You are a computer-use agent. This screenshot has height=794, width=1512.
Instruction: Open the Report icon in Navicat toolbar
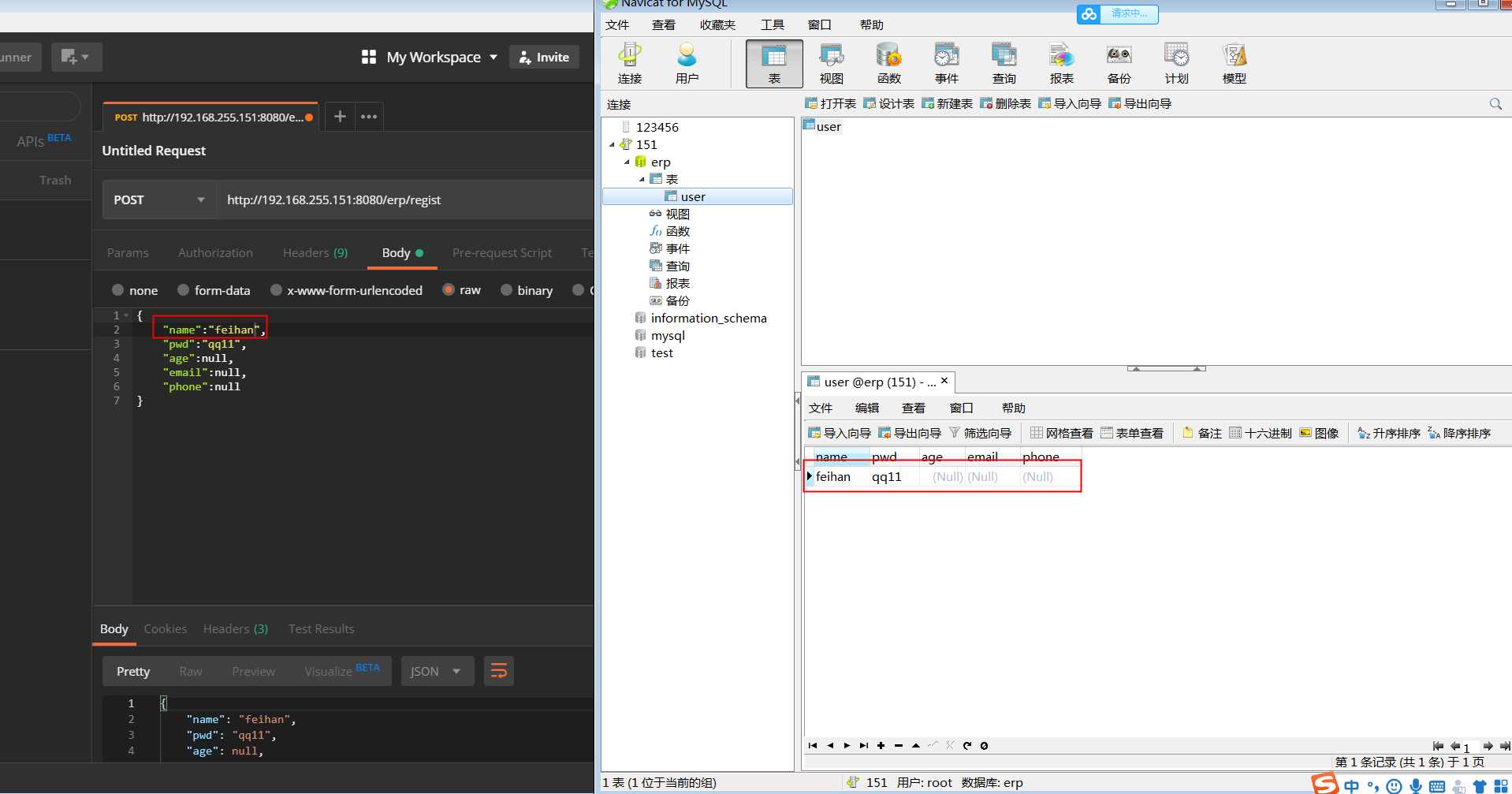point(1062,64)
